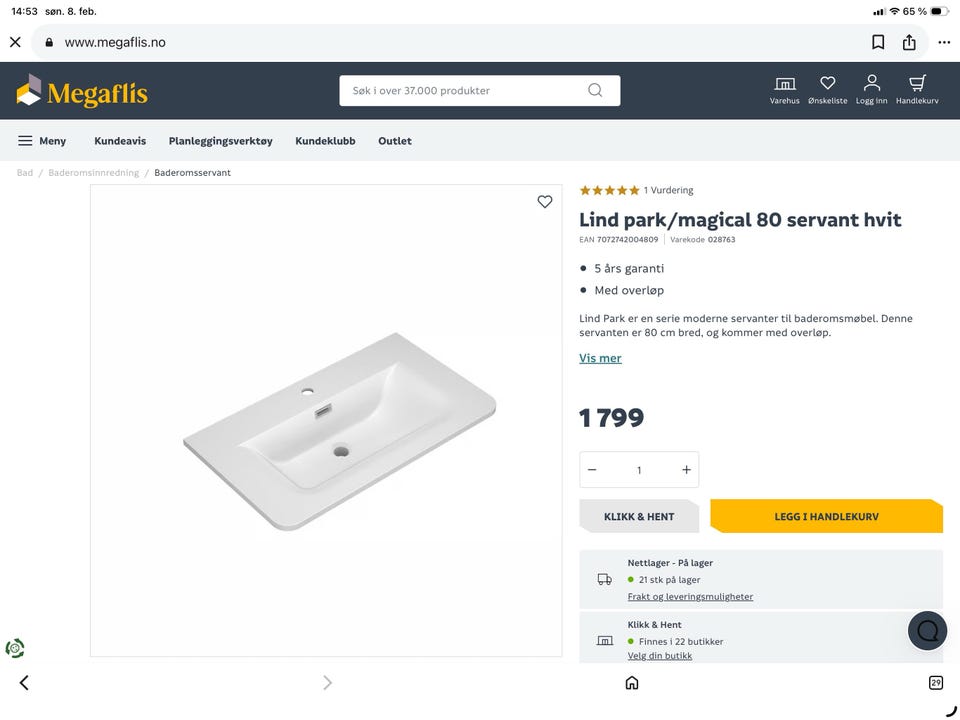Open the Ønskeliste heart in header
The width and height of the screenshot is (960, 720).
click(x=827, y=84)
